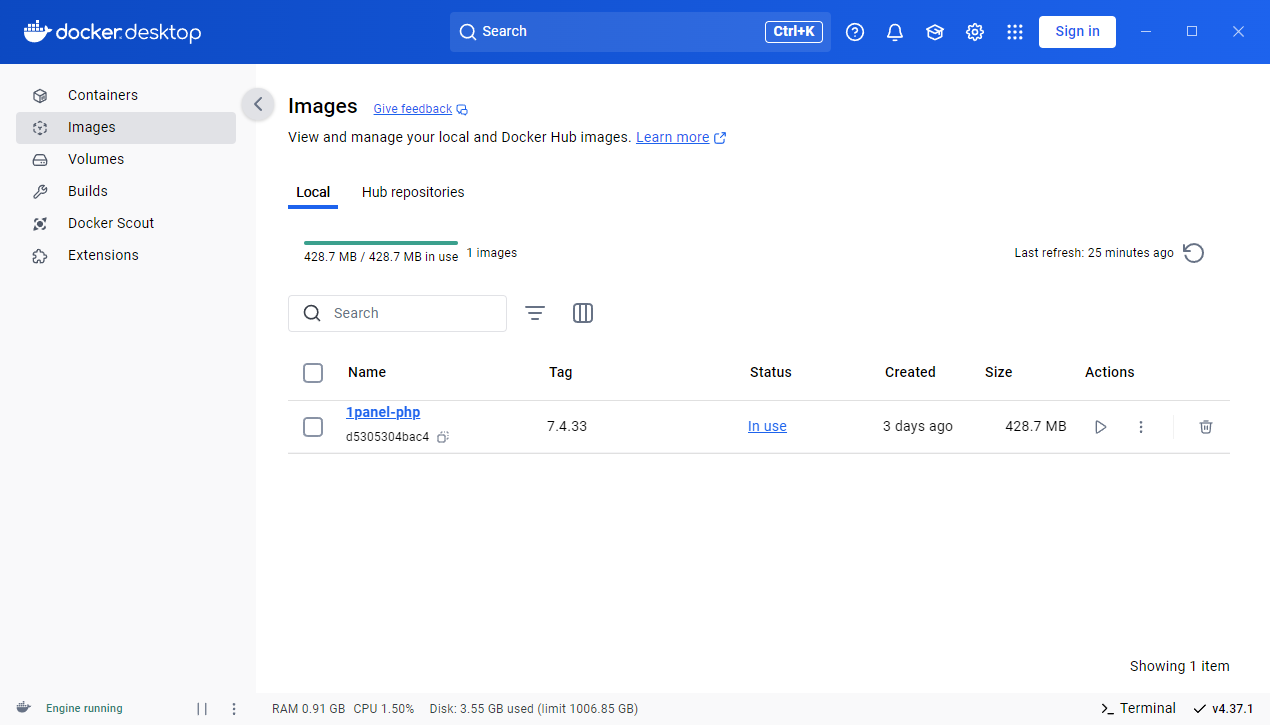Viewport: 1270px width, 725px height.
Task: Click the Builds wrench icon in the sidebar
Action: coord(40,192)
